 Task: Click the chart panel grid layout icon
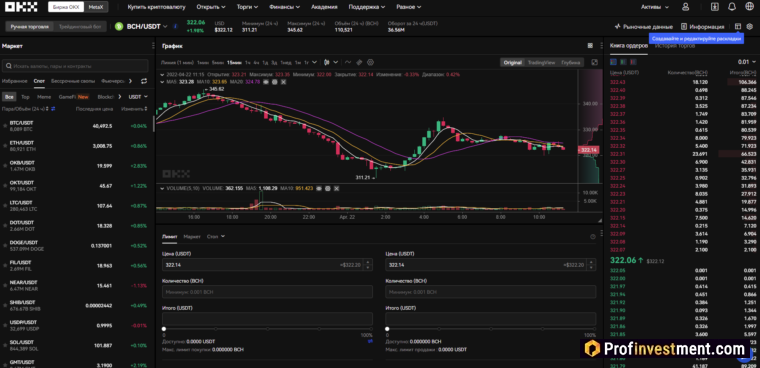tap(590, 46)
